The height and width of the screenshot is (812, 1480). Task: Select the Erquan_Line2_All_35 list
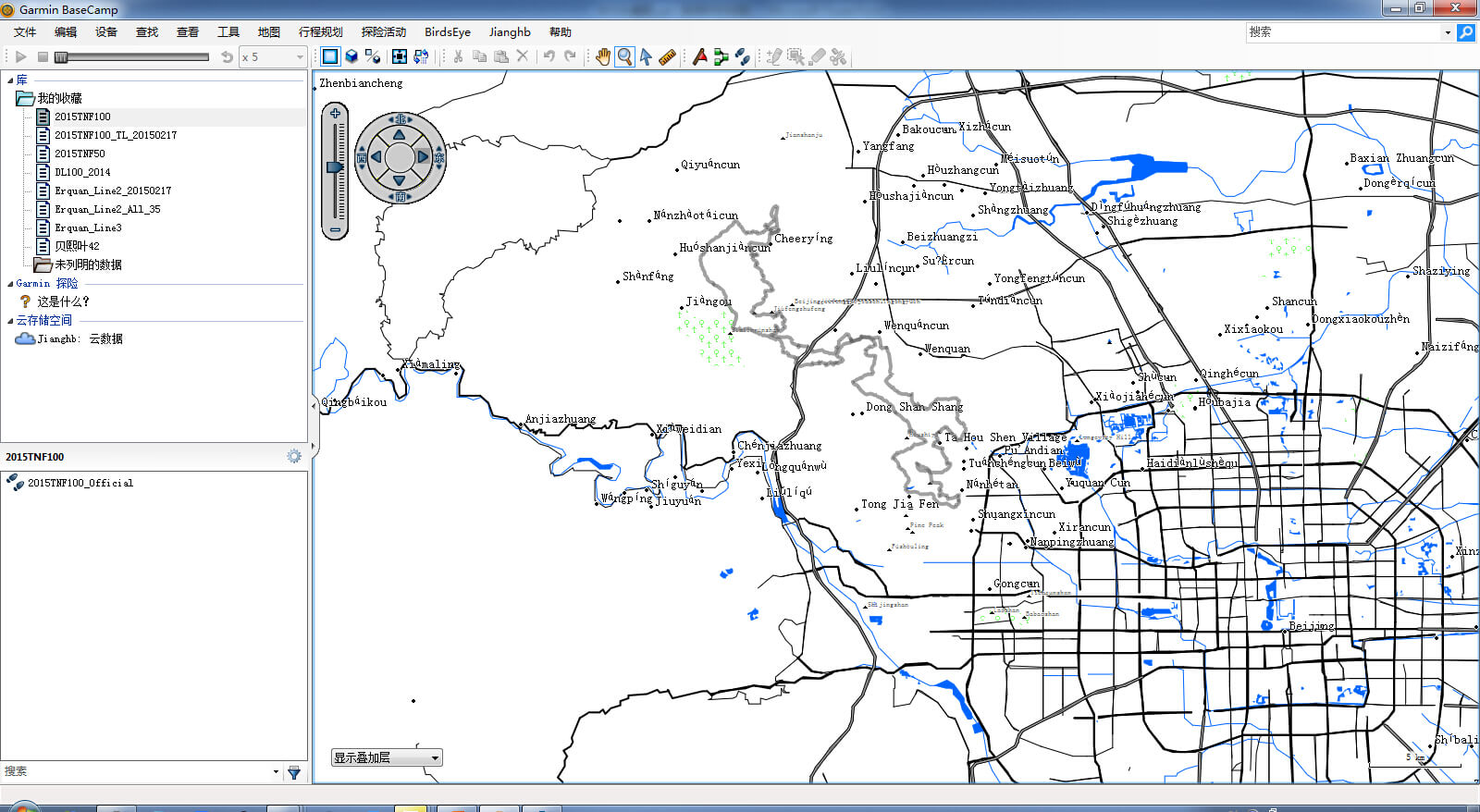coord(107,209)
